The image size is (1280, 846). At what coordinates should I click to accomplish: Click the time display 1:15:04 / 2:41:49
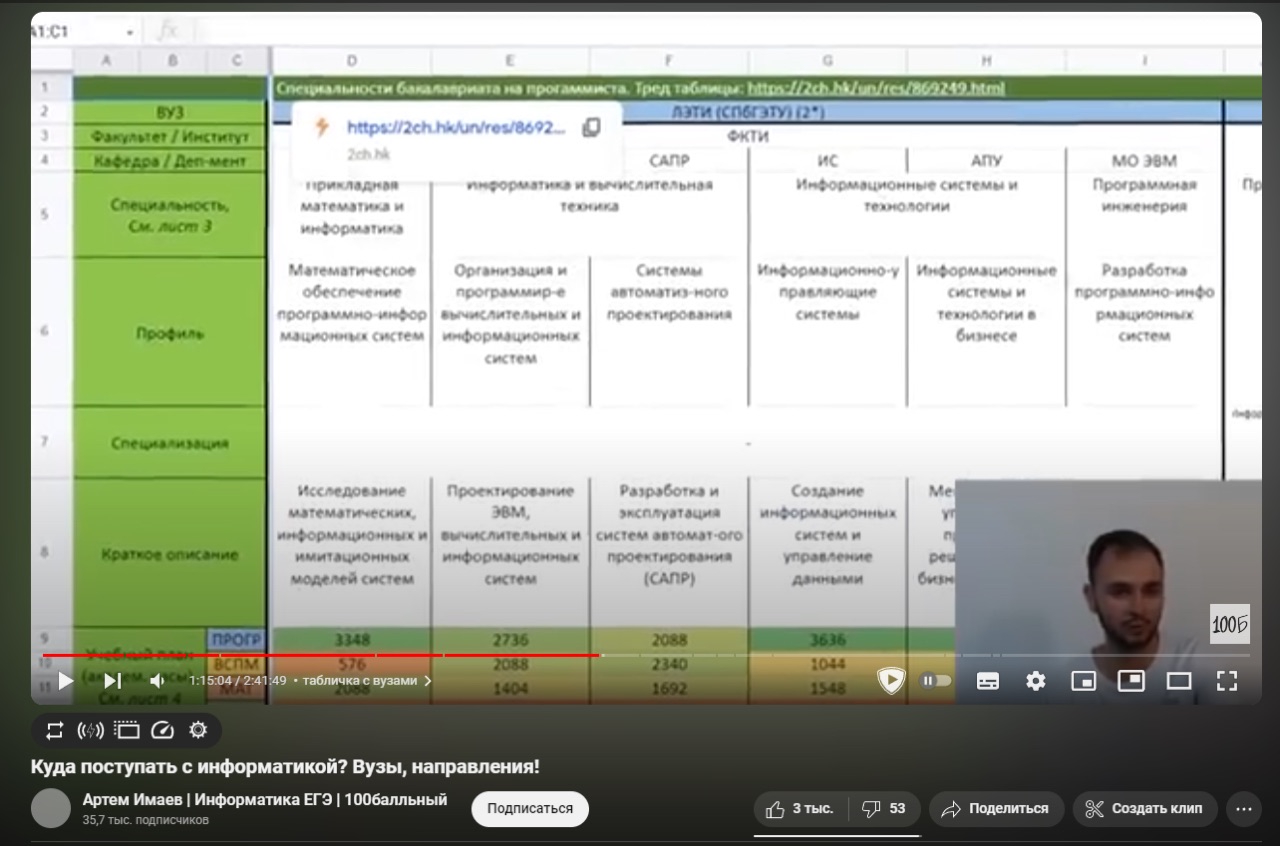tap(238, 681)
